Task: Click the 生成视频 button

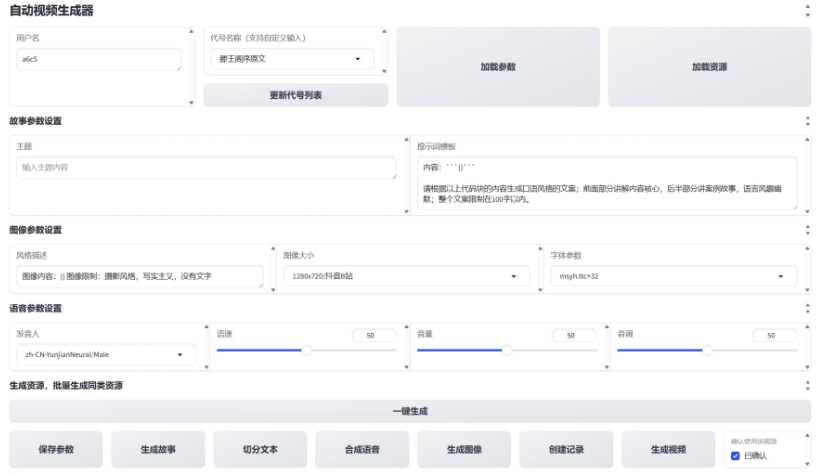Action: [x=668, y=450]
